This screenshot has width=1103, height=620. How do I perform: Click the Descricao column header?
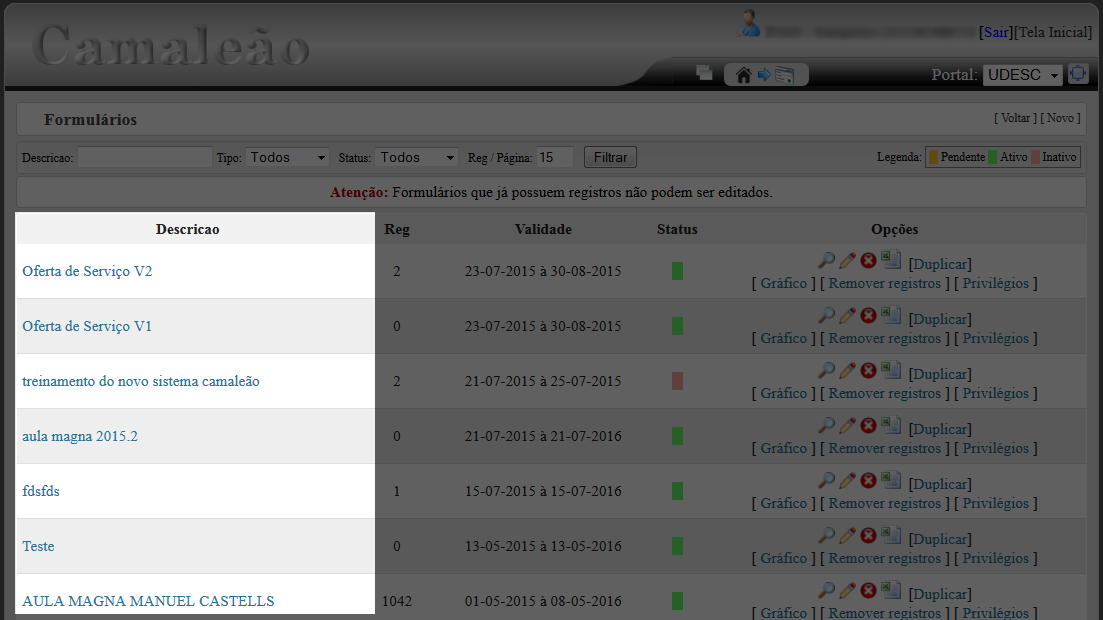188,229
